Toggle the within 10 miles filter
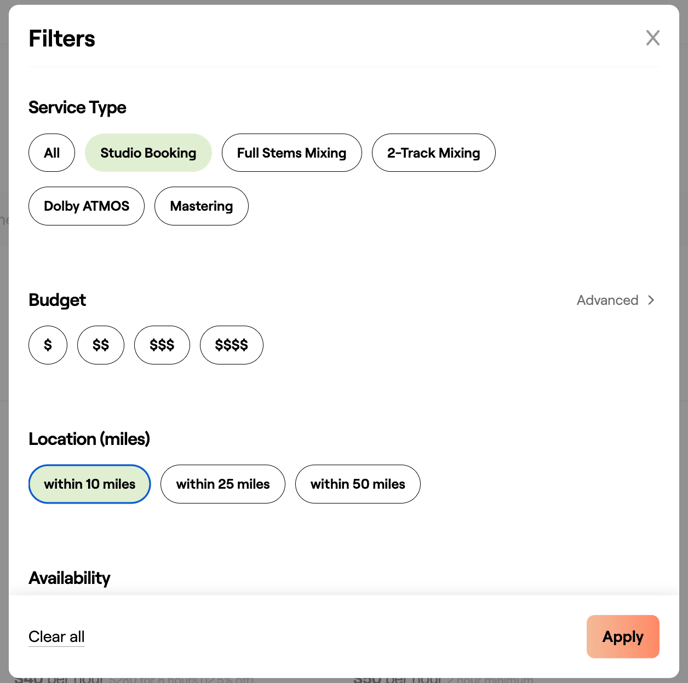The width and height of the screenshot is (688, 683). 89,484
